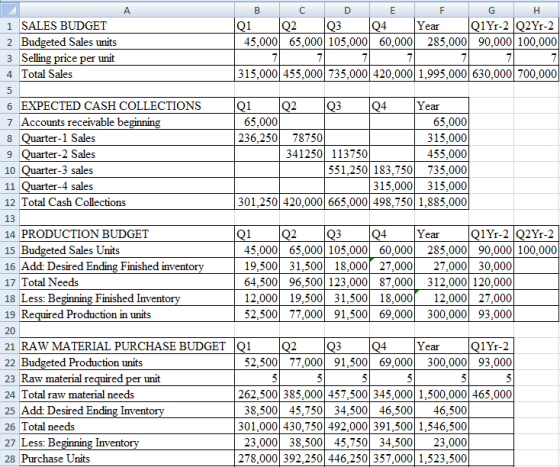This screenshot has height=467, width=560.
Task: Select Total Cash Collections label cell
Action: 127,202
